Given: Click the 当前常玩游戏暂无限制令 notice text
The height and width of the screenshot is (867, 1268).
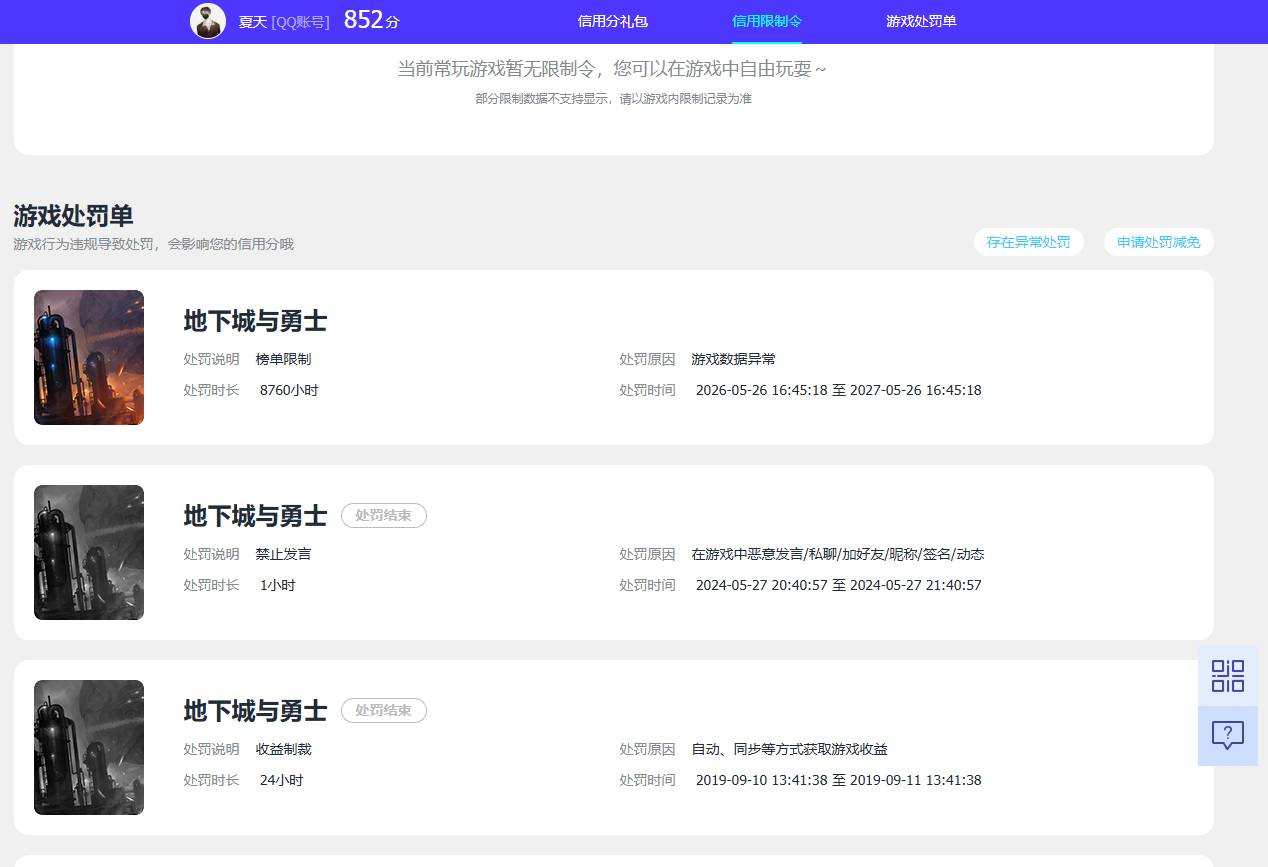Looking at the screenshot, I should click(612, 69).
